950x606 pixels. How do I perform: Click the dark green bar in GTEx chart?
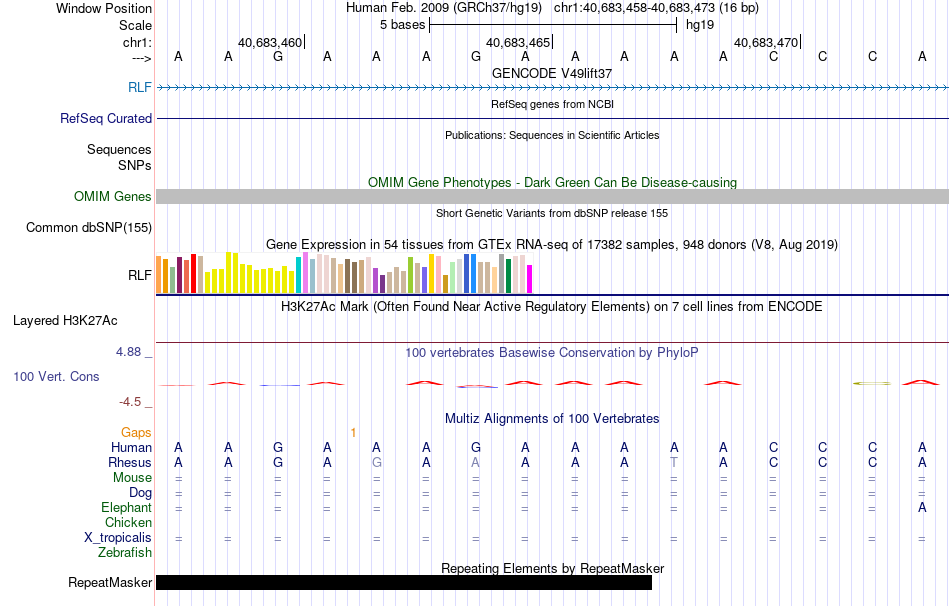click(x=508, y=276)
